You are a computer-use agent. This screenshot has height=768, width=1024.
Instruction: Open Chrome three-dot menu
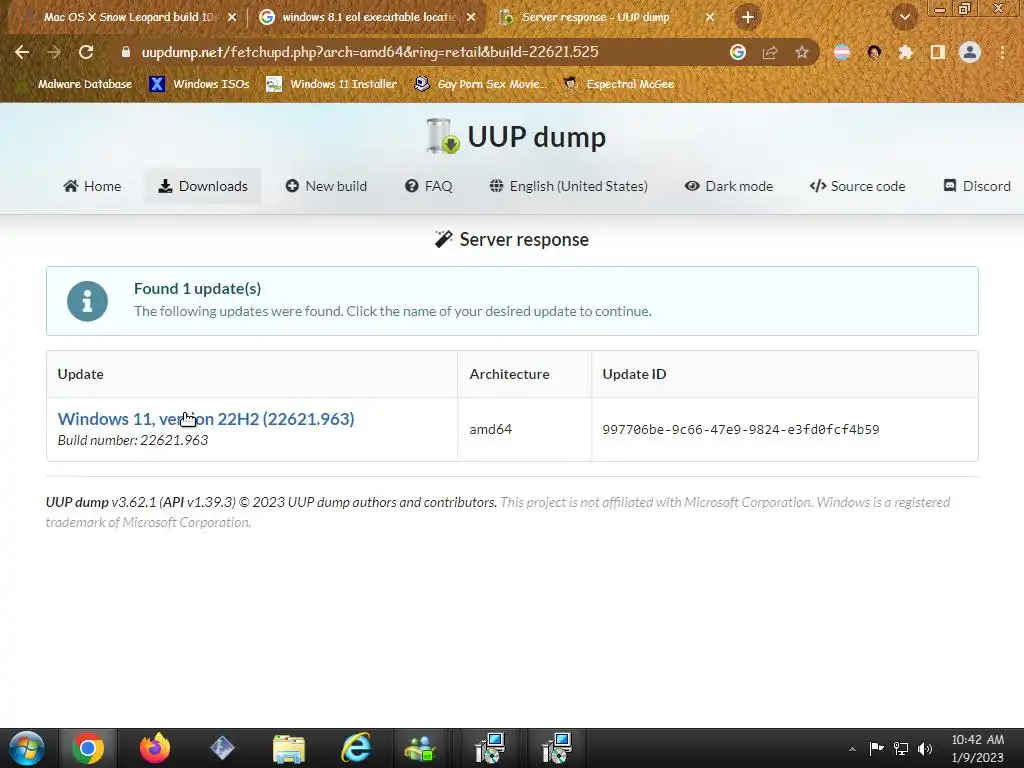[1002, 52]
